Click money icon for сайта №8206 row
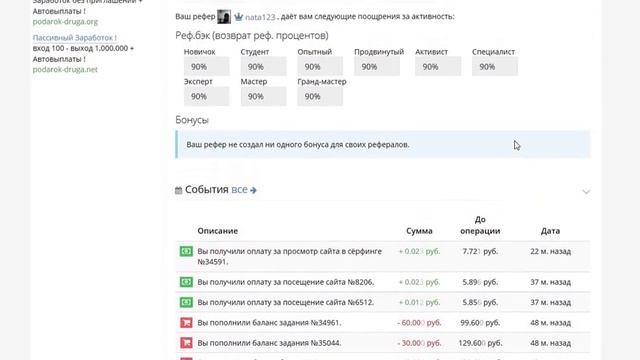 pyautogui.click(x=186, y=282)
